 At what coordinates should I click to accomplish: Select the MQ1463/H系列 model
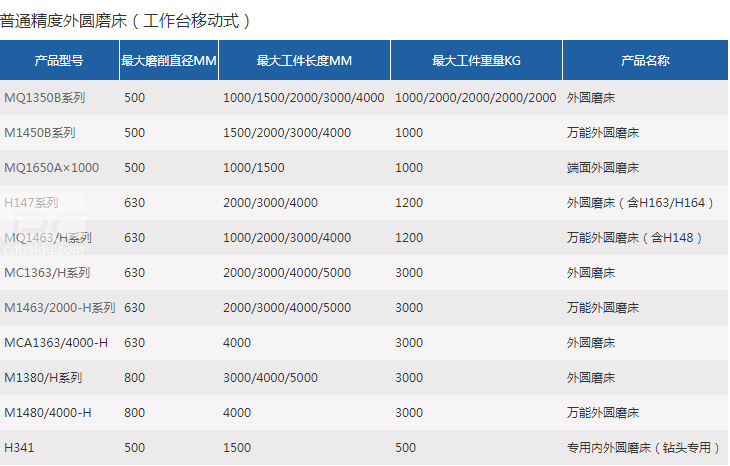[x=48, y=238]
